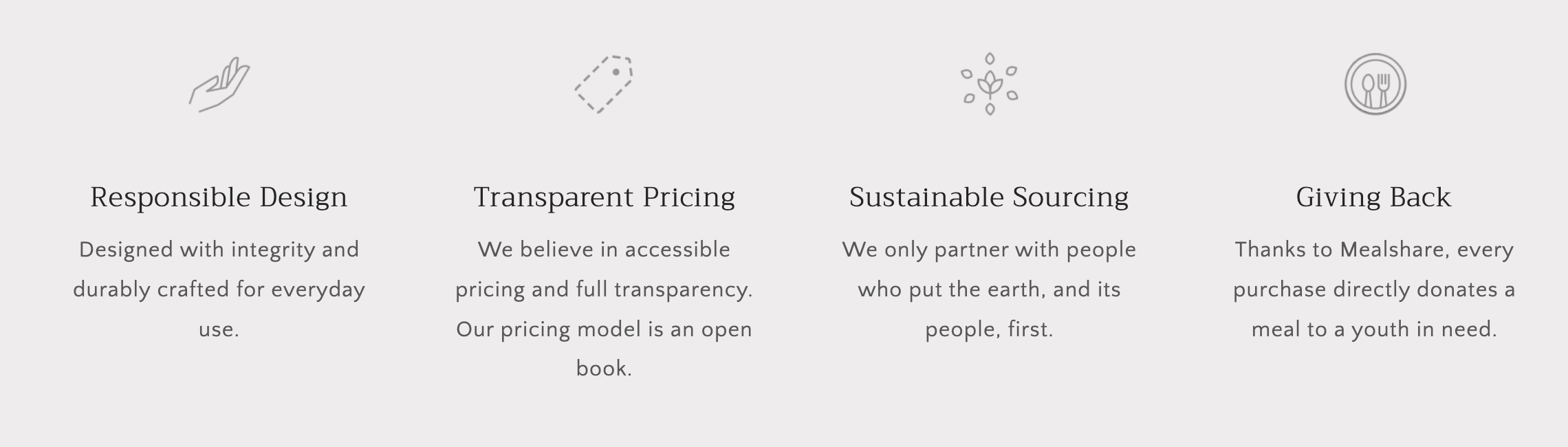Select the Transparent Pricing heading
The height and width of the screenshot is (447, 1568).
[x=604, y=197]
